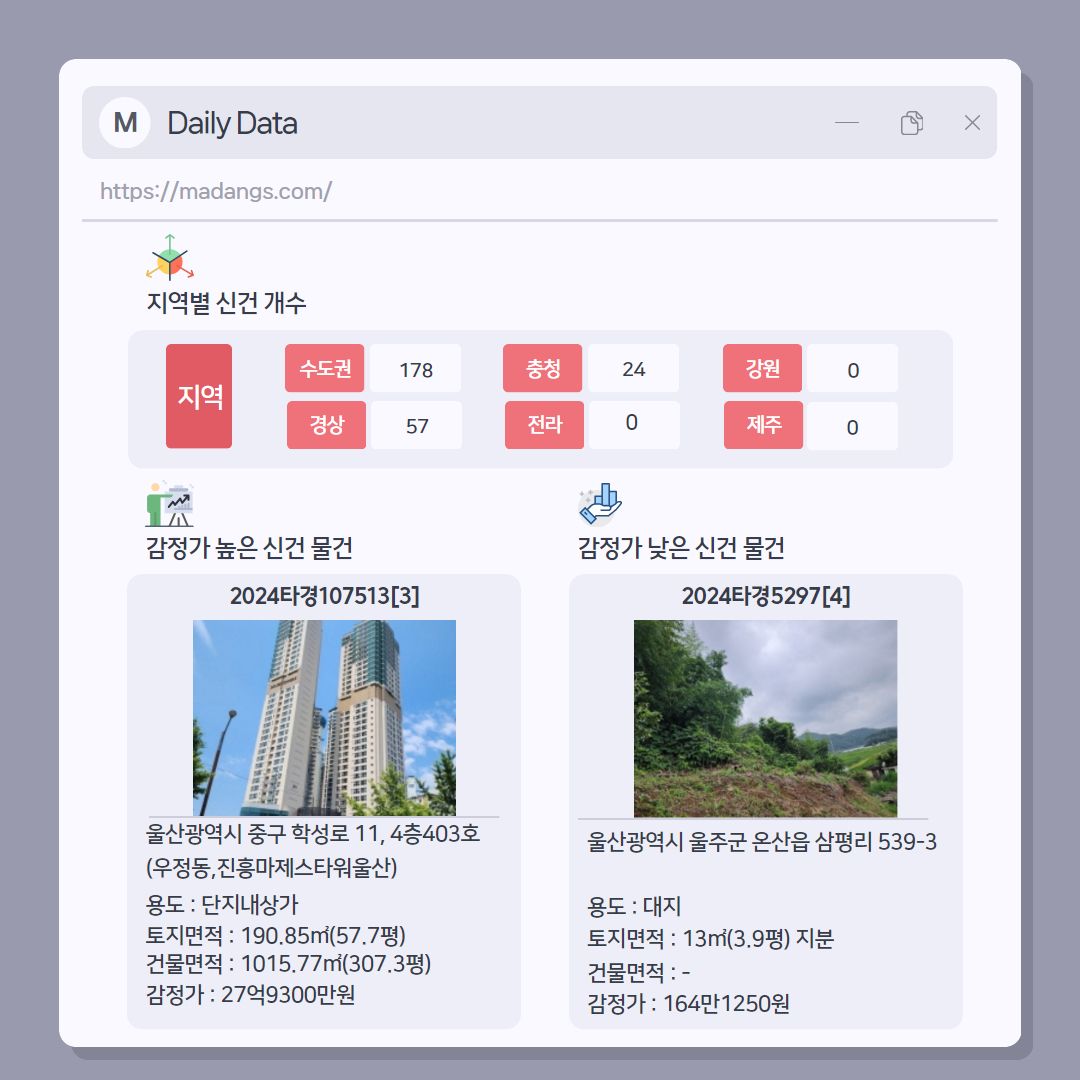1080x1080 pixels.
Task: Click the 경상 count value 57
Action: coord(417,426)
